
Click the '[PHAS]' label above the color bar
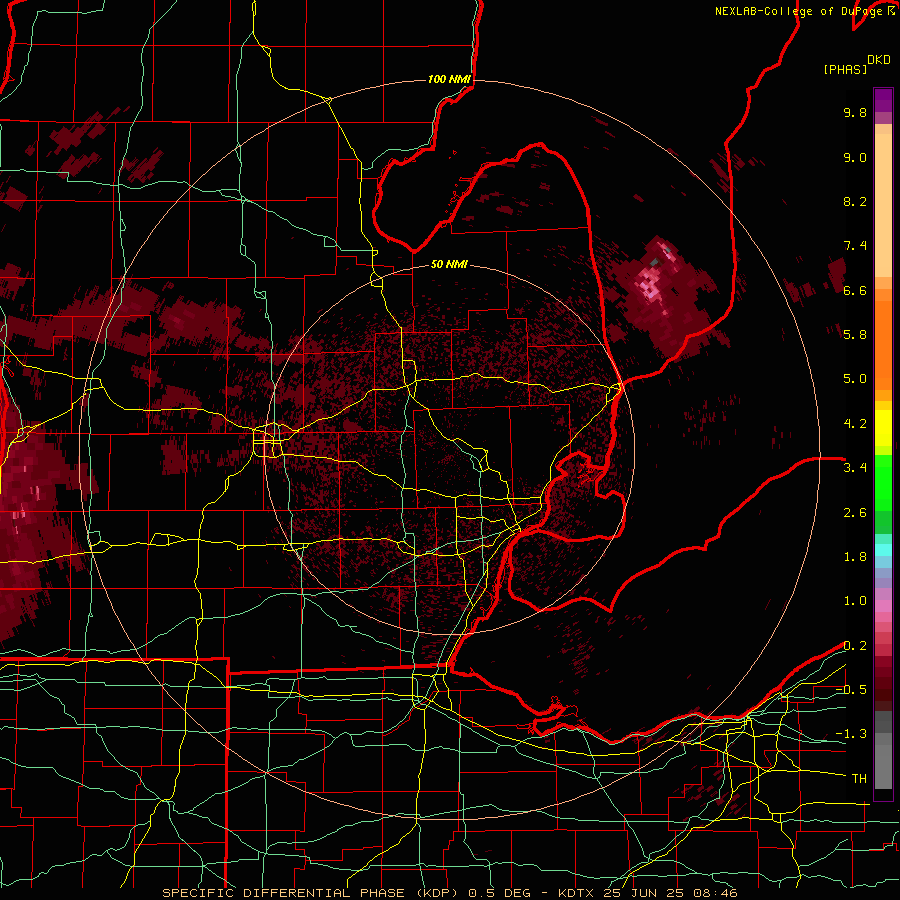point(845,70)
